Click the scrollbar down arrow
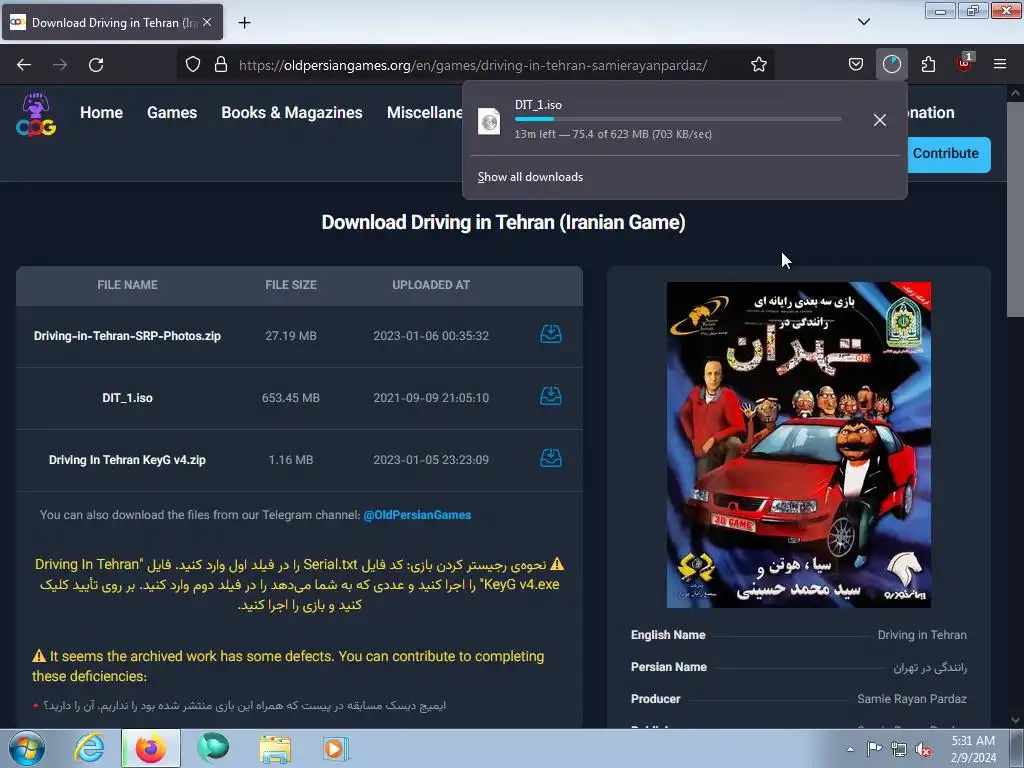 tap(1015, 720)
